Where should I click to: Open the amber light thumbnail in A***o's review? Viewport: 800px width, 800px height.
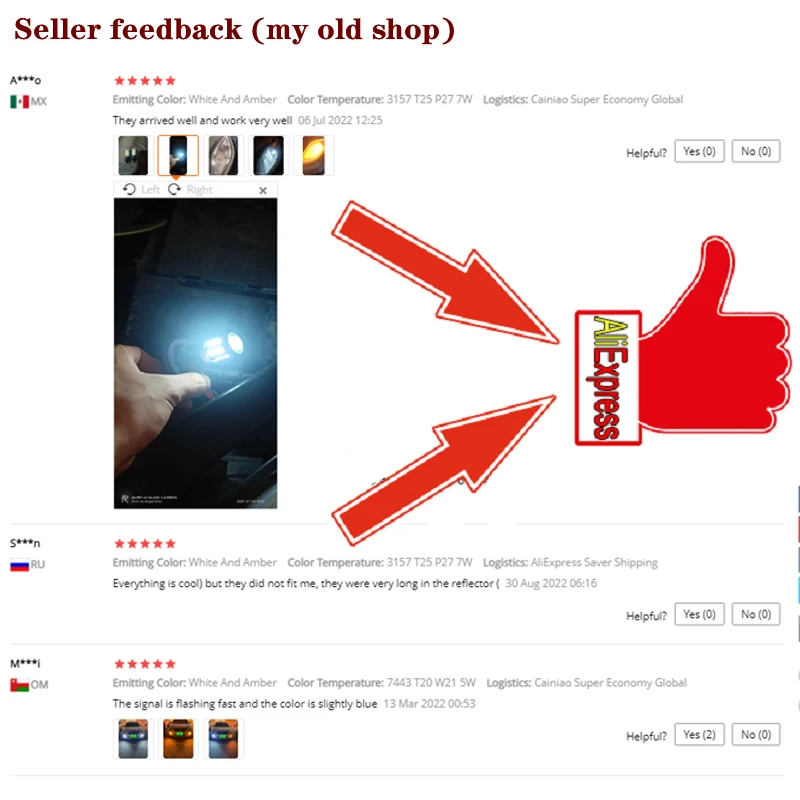click(313, 156)
